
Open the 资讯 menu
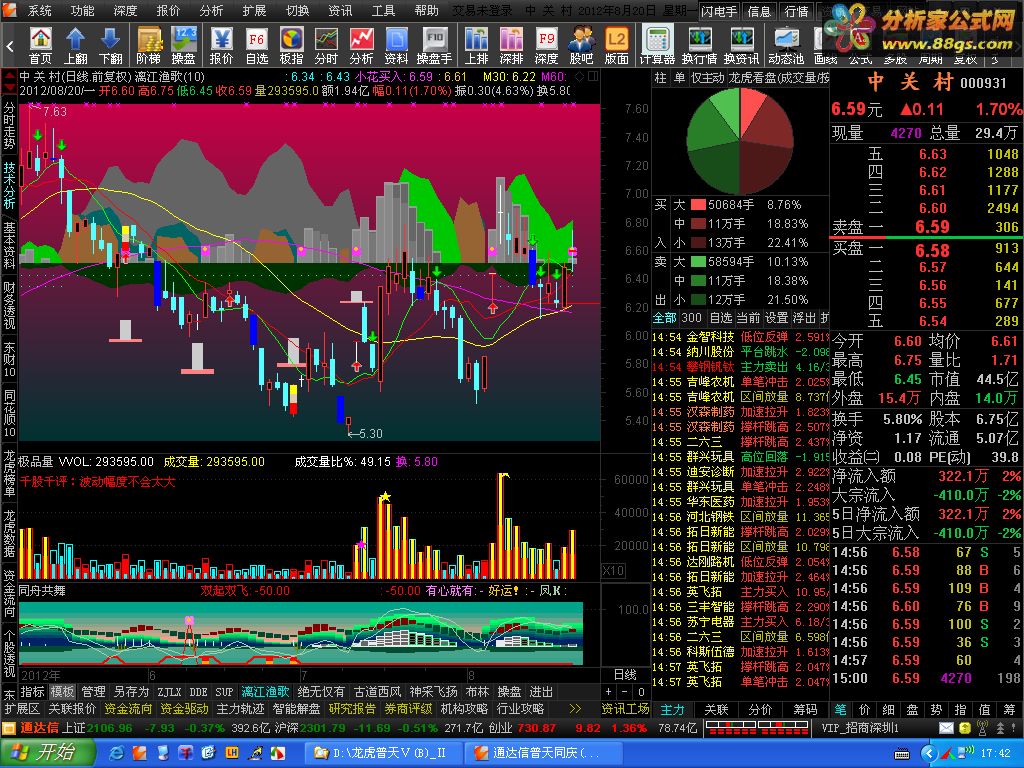(340, 10)
